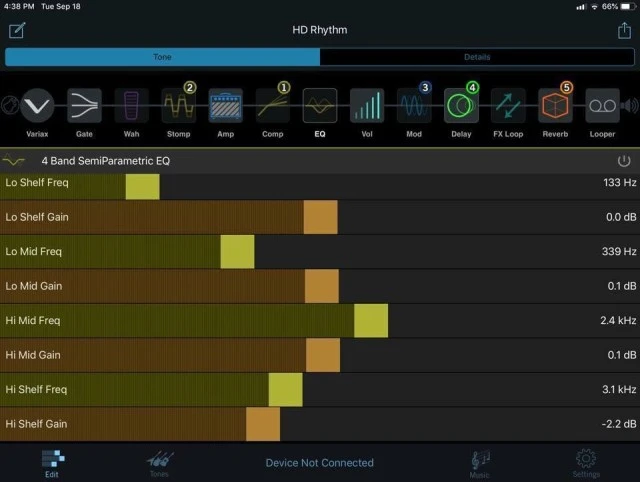Viewport: 640px width, 482px height.
Task: Toggle the EQ power button
Action: 624,161
